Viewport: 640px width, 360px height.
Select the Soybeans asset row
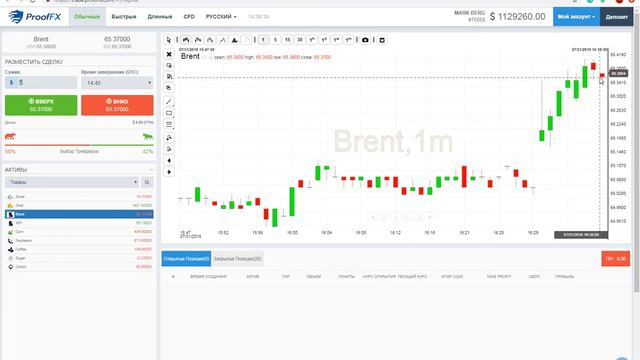[x=79, y=241]
